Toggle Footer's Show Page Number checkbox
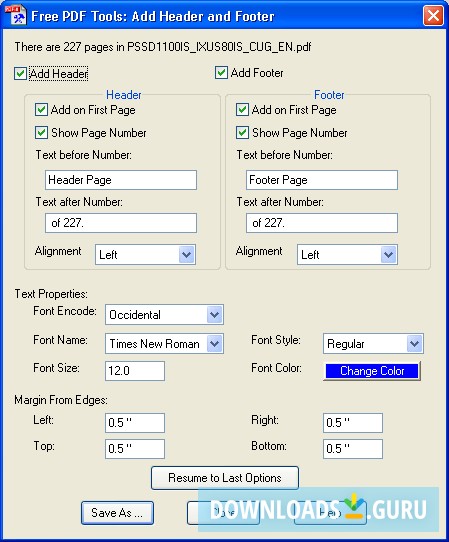 [x=242, y=132]
